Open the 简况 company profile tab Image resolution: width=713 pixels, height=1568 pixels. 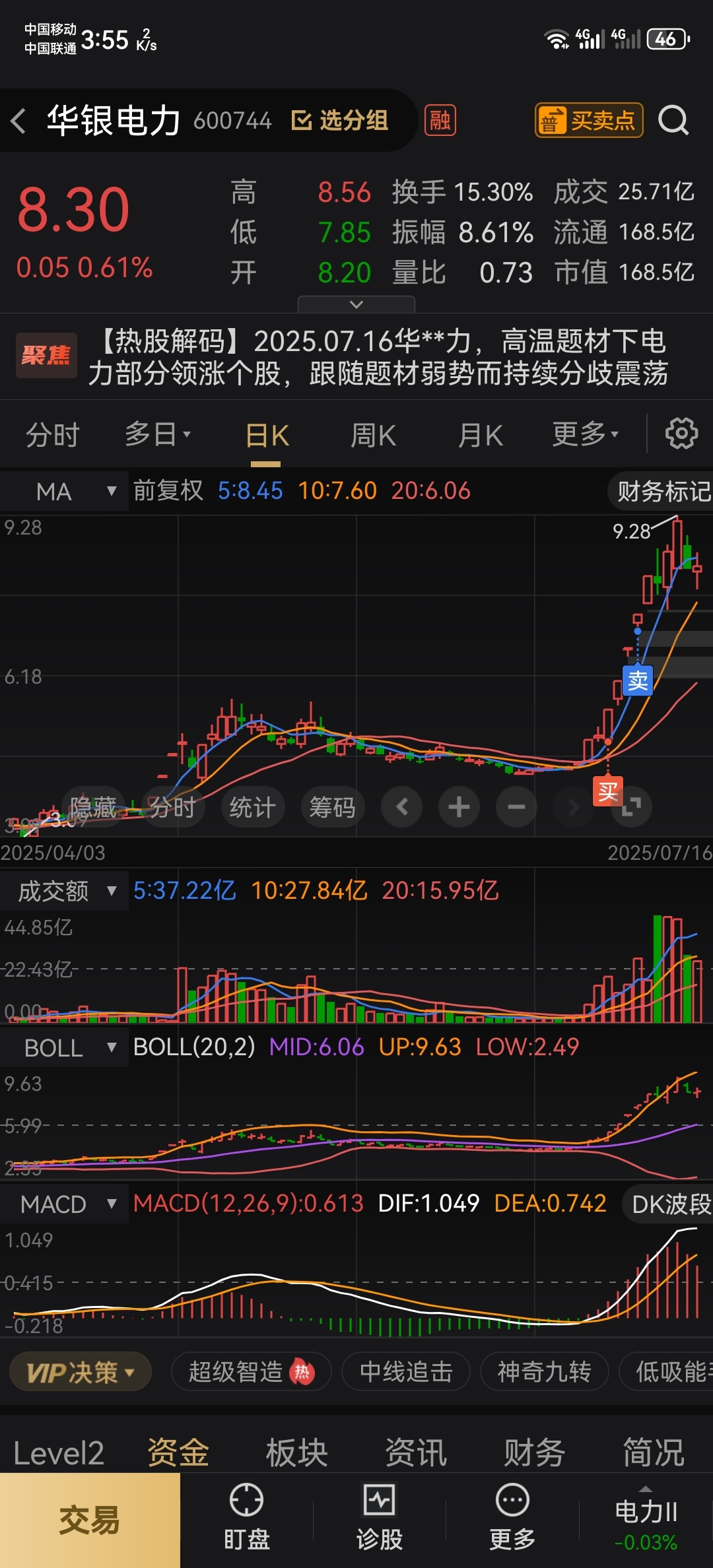pyautogui.click(x=654, y=1453)
